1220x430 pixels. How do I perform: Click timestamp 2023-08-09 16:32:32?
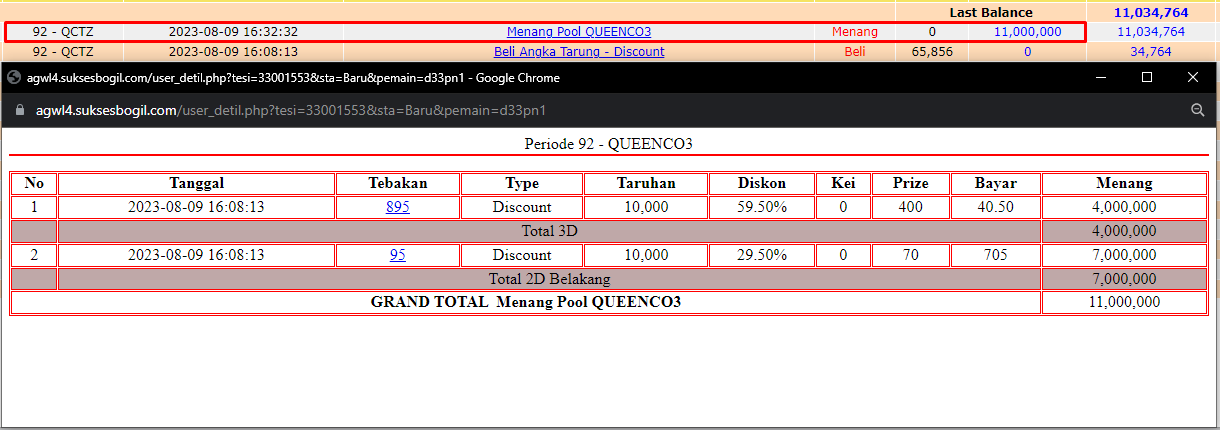tap(233, 32)
